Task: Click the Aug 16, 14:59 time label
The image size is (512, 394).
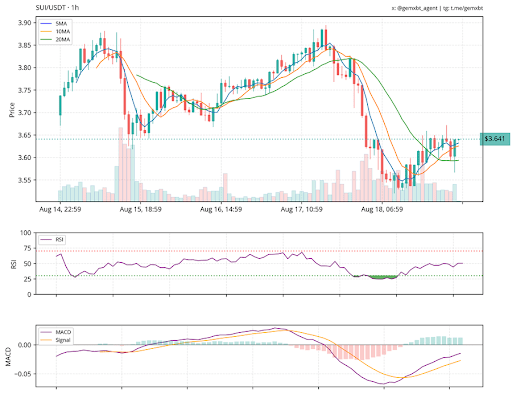Action: point(221,210)
